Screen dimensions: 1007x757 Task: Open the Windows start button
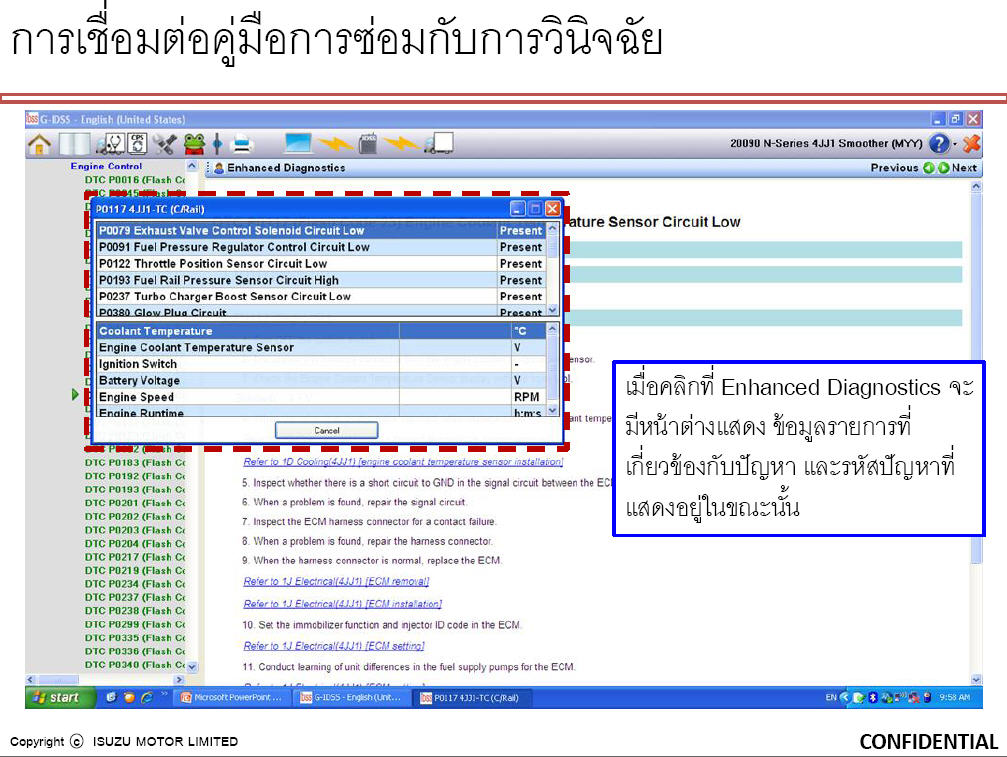tap(59, 697)
